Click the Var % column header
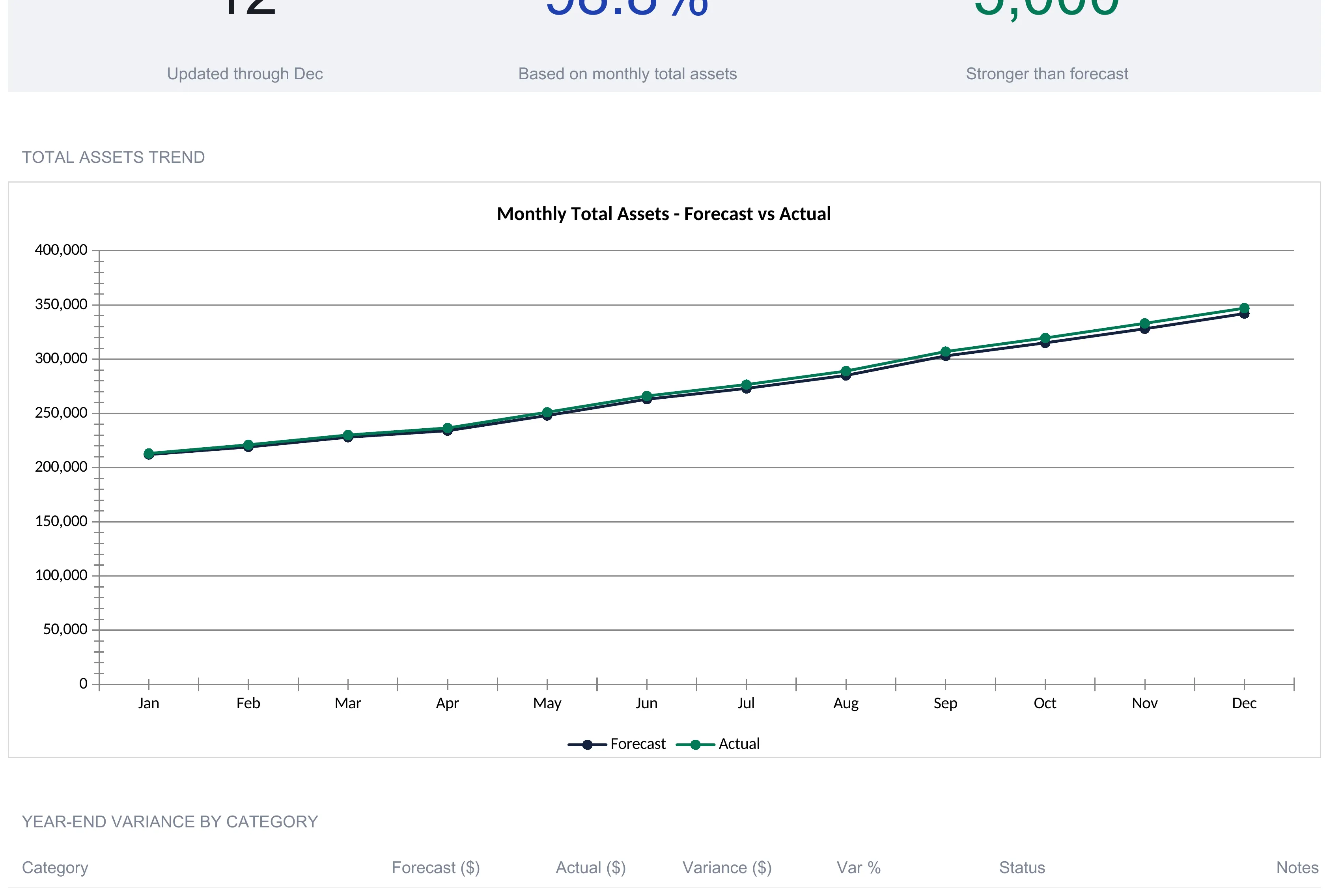This screenshot has height=896, width=1329. [858, 868]
